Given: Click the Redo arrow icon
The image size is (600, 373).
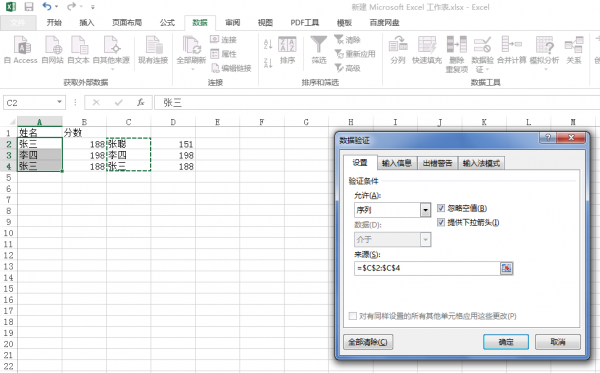Looking at the screenshot, I should (x=71, y=7).
